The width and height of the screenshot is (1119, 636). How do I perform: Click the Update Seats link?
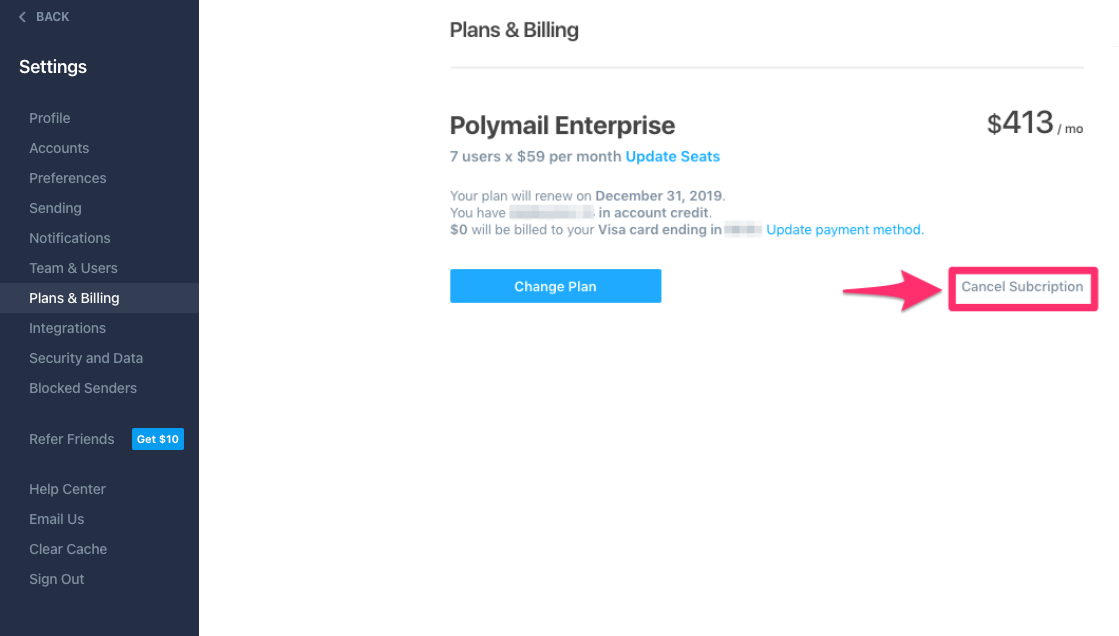[672, 156]
